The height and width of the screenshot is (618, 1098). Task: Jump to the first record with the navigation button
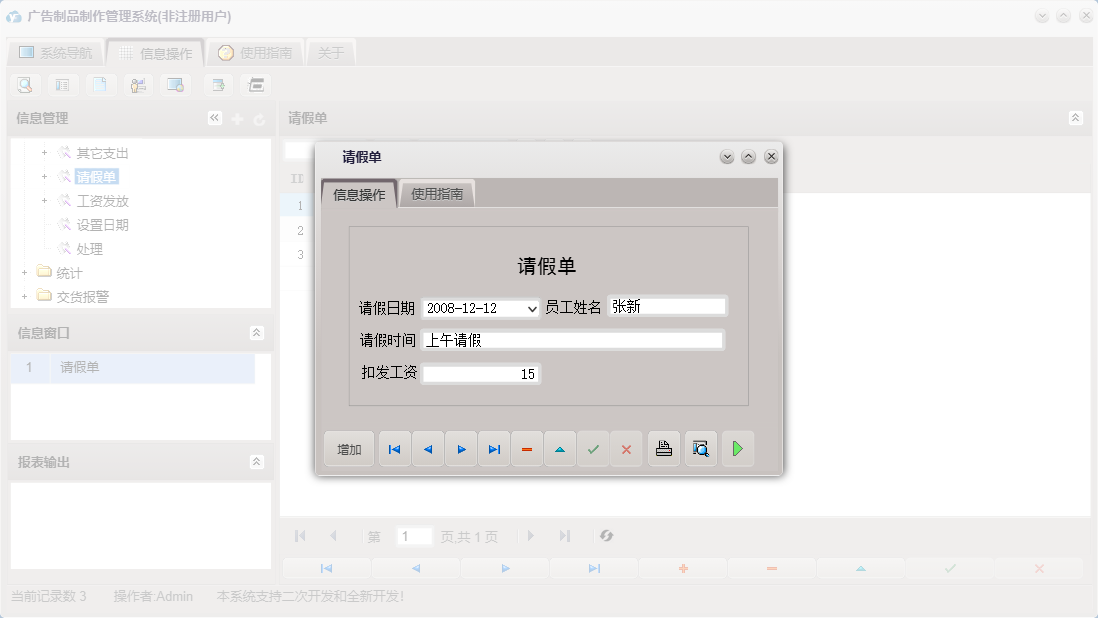pyautogui.click(x=394, y=448)
